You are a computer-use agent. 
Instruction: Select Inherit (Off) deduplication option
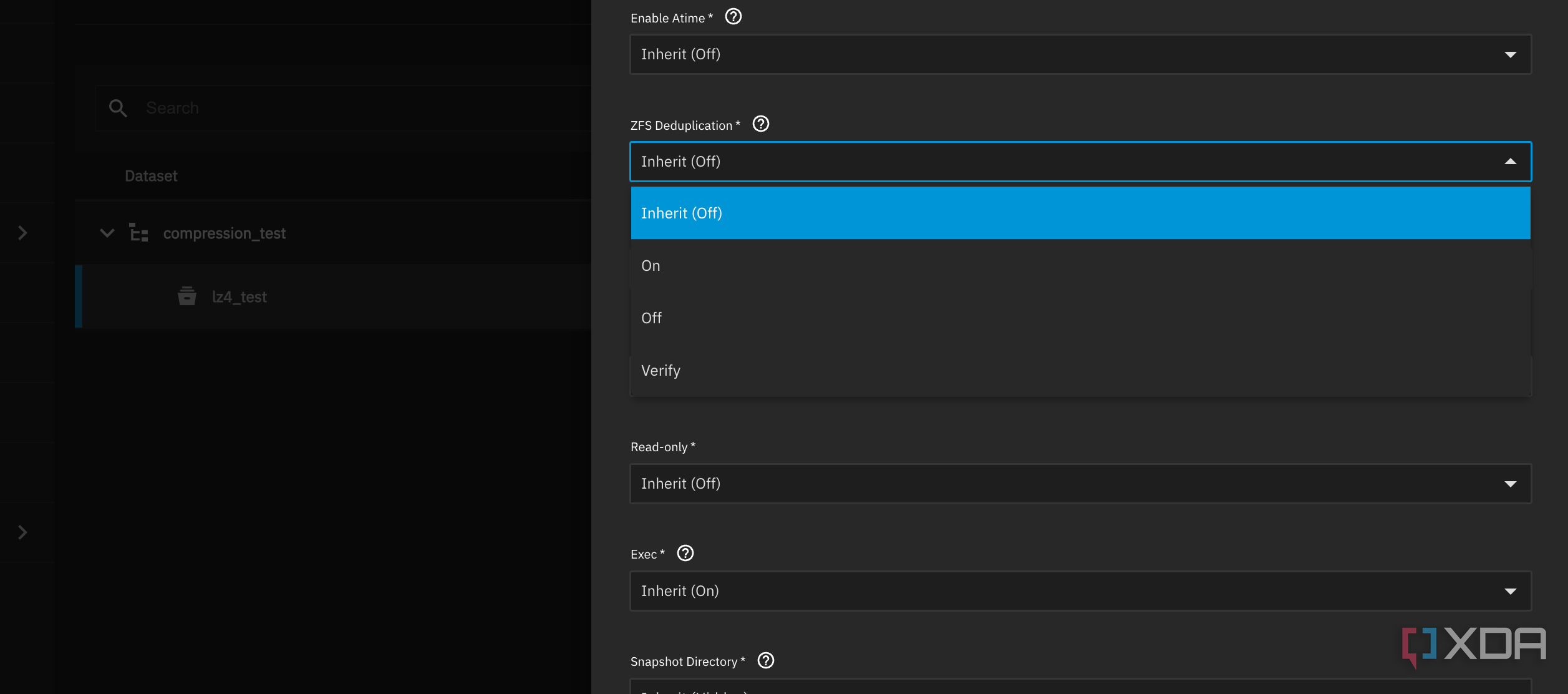[x=1080, y=213]
